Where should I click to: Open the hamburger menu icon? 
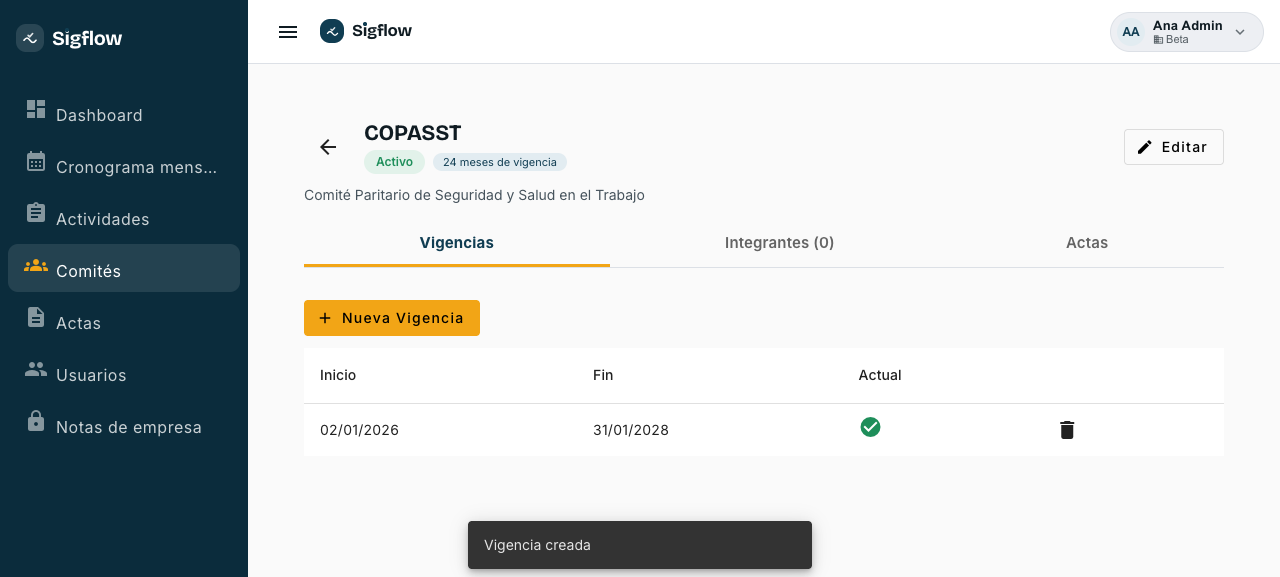pos(288,32)
